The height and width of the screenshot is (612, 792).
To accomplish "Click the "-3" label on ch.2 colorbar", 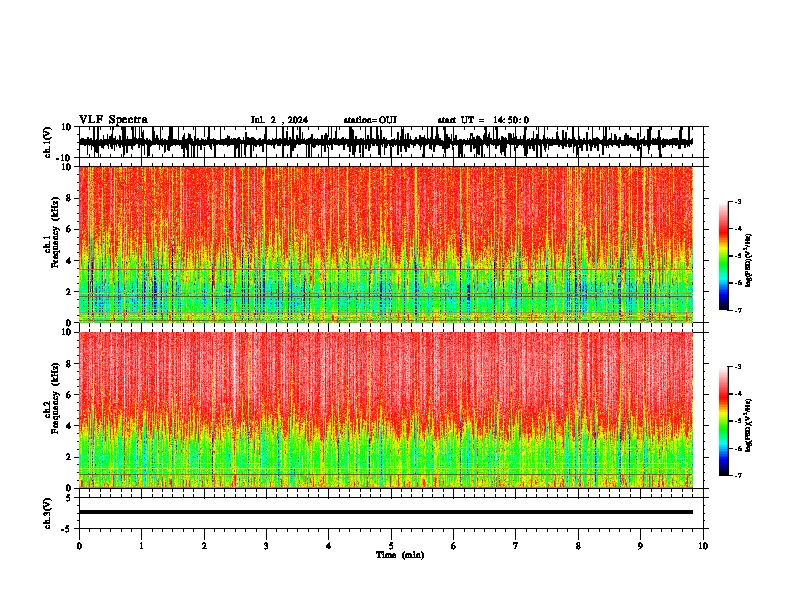I will [x=737, y=367].
